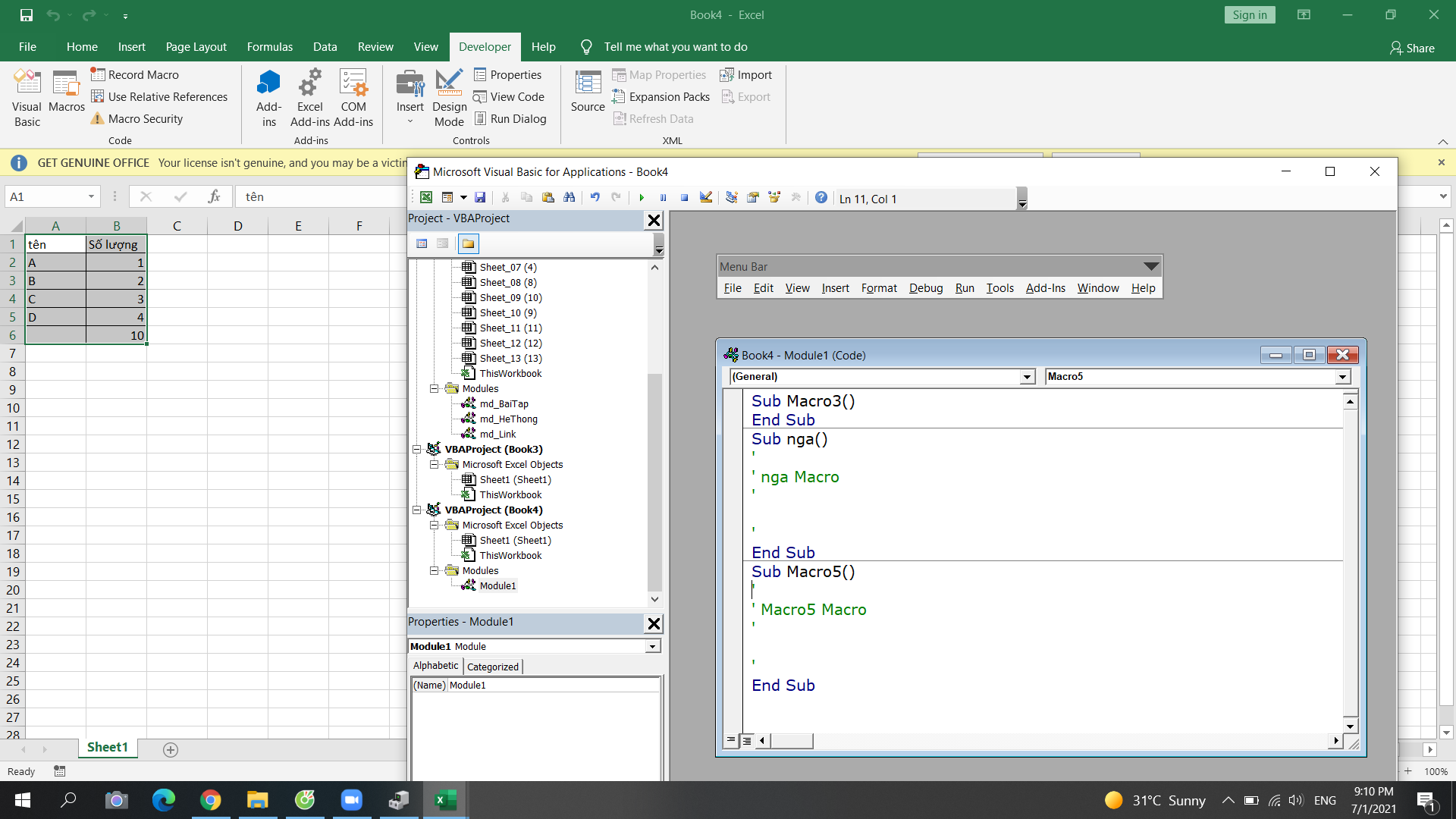The image size is (1456, 819).
Task: Save Book4 from VBA toolbar
Action: [x=480, y=197]
